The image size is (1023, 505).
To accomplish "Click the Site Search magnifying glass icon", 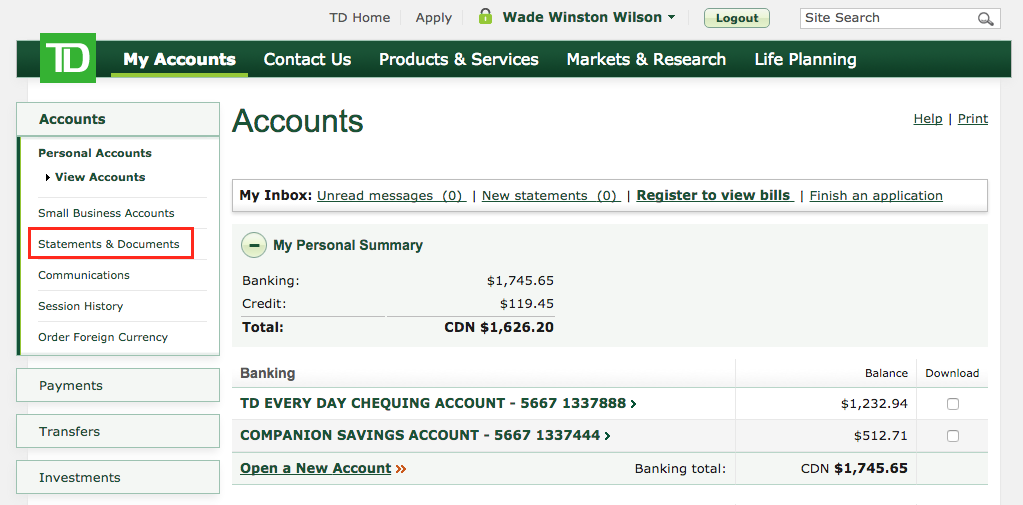I will pyautogui.click(x=985, y=19).
